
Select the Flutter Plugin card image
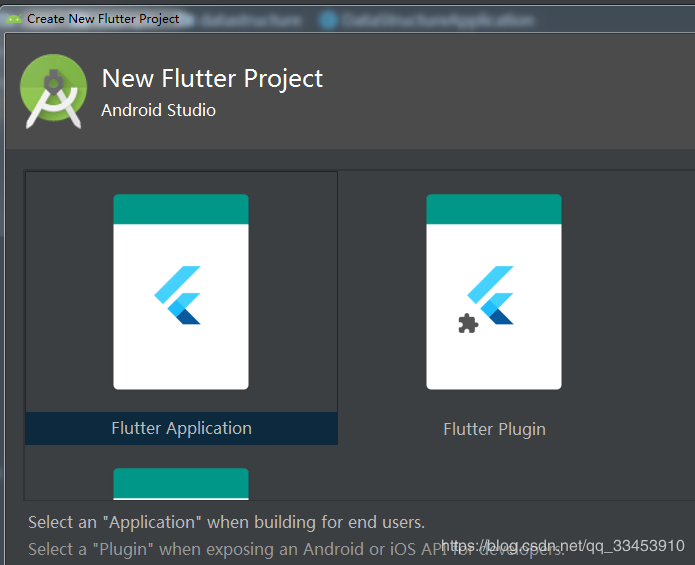click(494, 292)
